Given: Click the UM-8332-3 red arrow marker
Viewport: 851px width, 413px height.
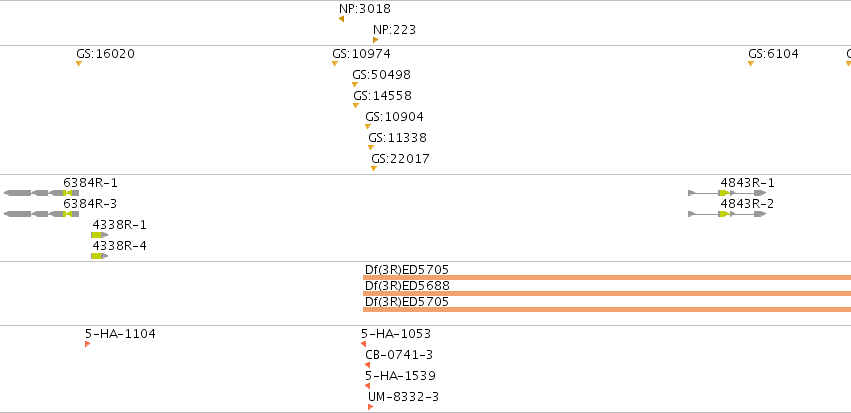Looking at the screenshot, I should tap(370, 407).
